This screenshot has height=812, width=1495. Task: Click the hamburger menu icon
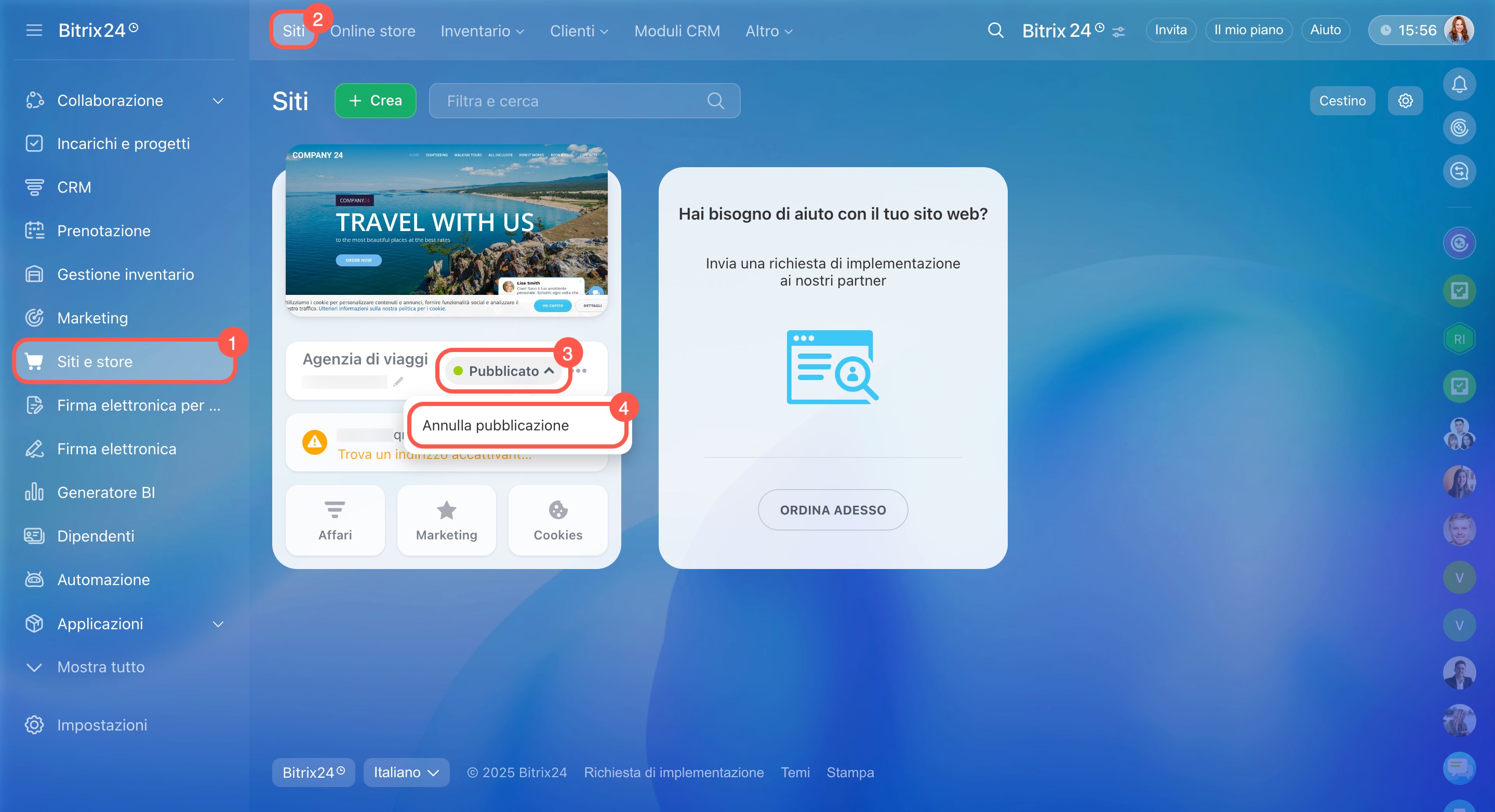click(x=34, y=30)
